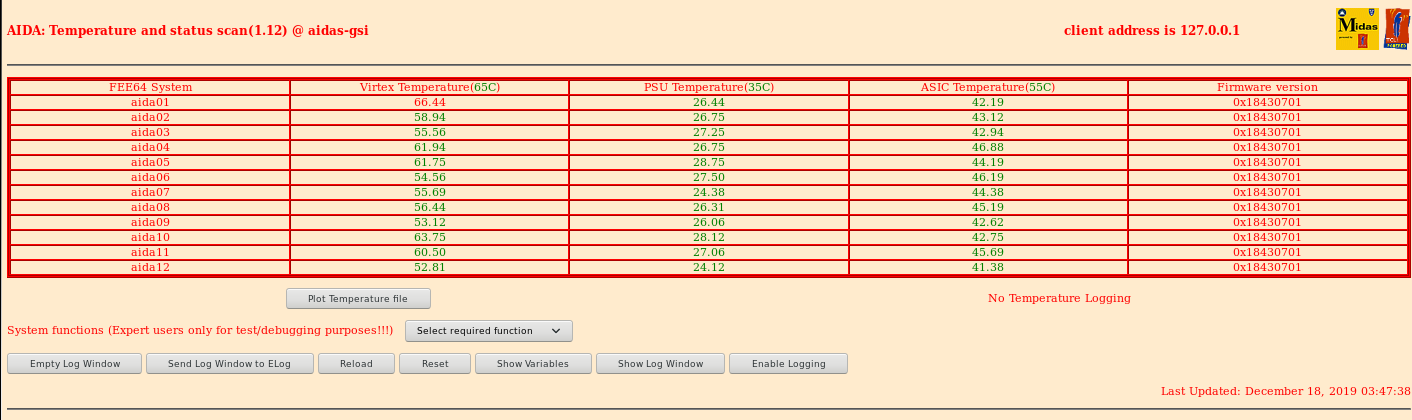The width and height of the screenshot is (1412, 420).
Task: Click the red logo icon beside Midas
Action: point(1397,29)
